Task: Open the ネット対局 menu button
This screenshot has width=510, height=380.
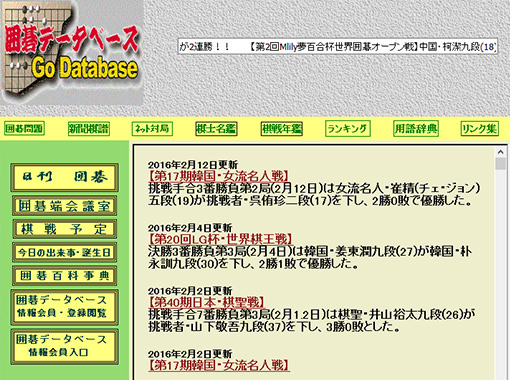Action: click(x=152, y=129)
